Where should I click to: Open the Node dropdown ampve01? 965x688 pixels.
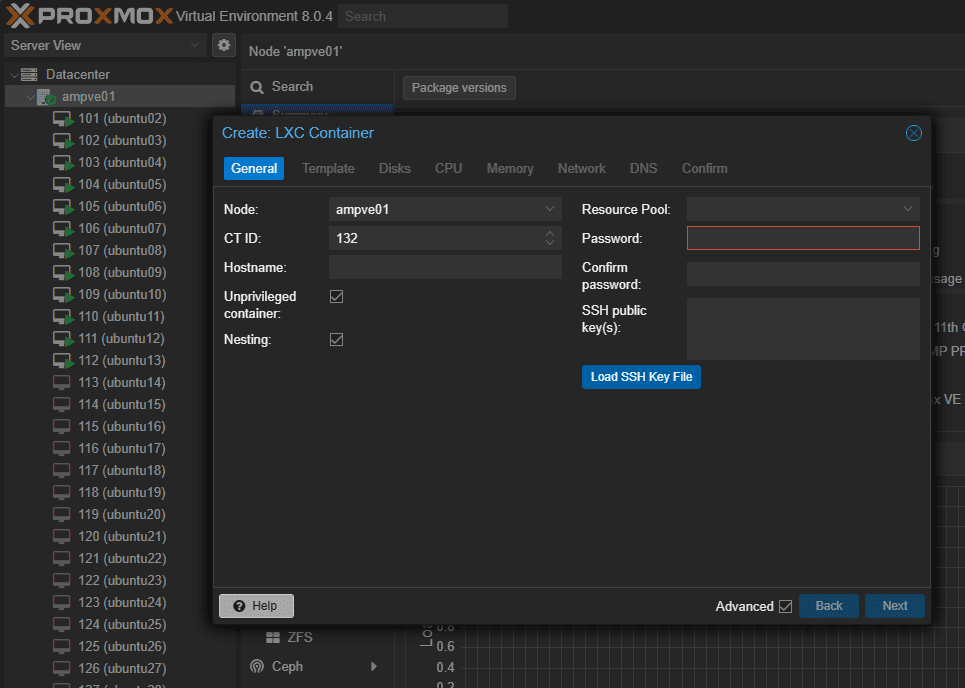[445, 209]
